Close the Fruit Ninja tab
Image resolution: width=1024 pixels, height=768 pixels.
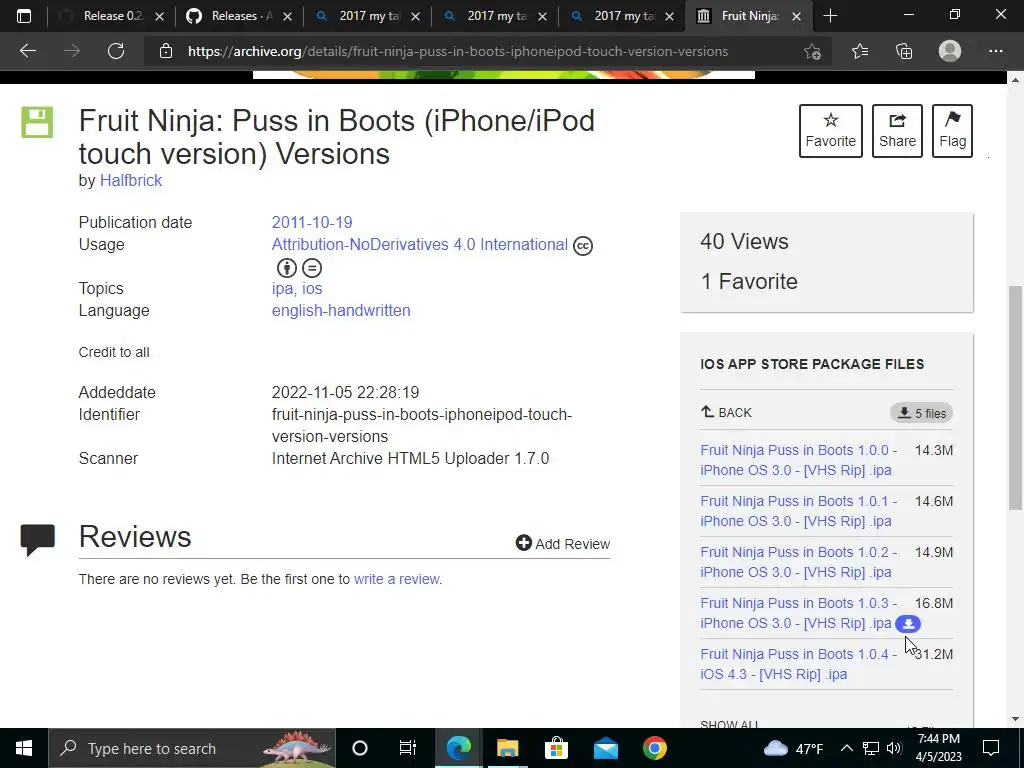pyautogui.click(x=796, y=16)
